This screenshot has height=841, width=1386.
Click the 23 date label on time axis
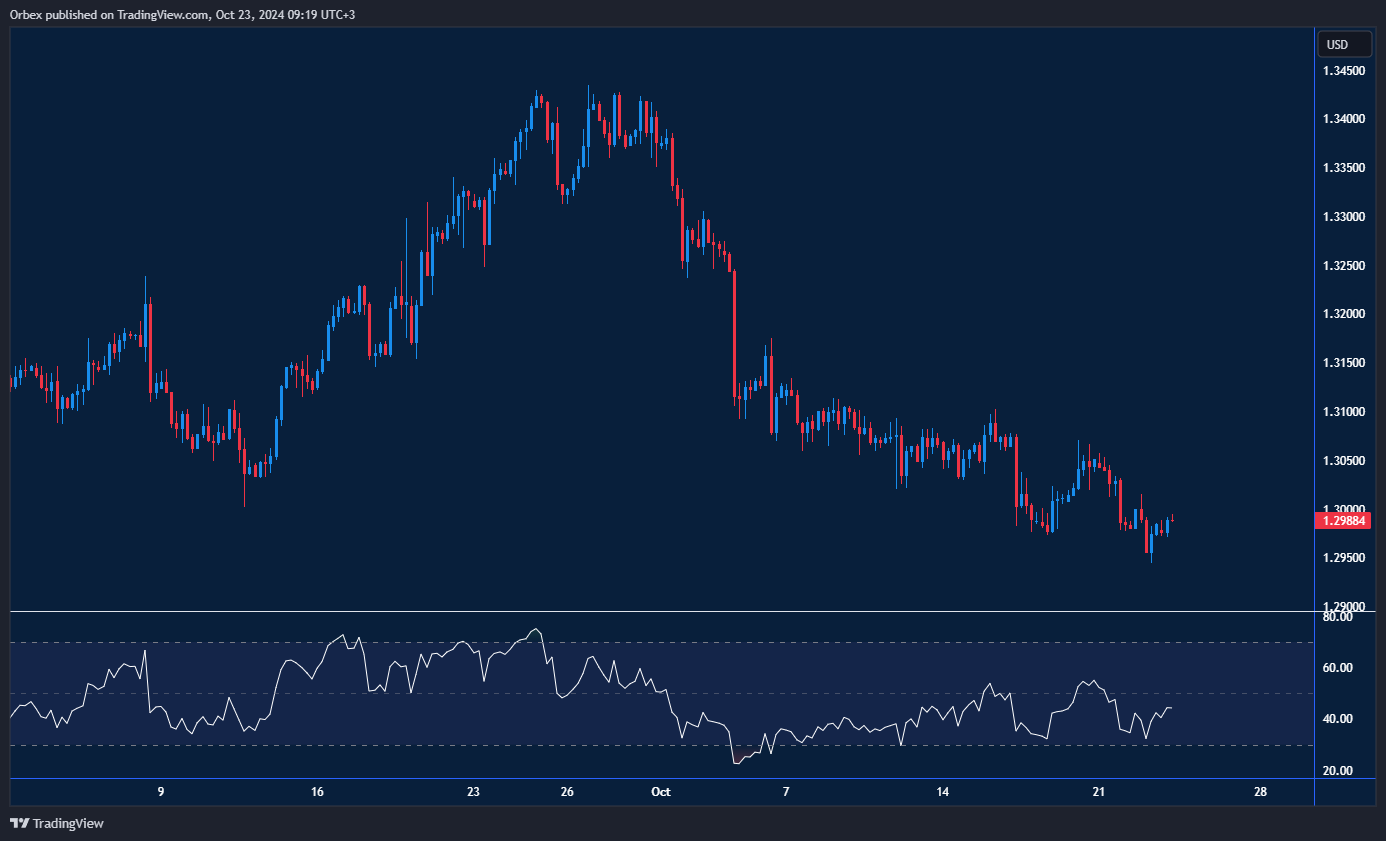click(x=473, y=792)
